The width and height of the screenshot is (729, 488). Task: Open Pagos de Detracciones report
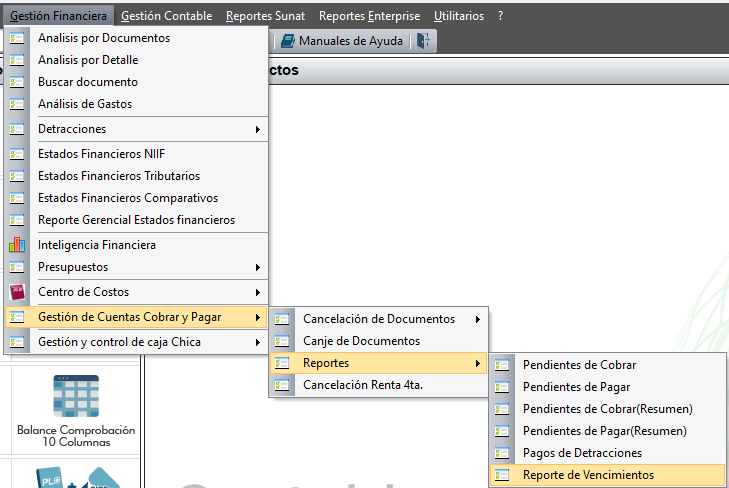pos(608,453)
